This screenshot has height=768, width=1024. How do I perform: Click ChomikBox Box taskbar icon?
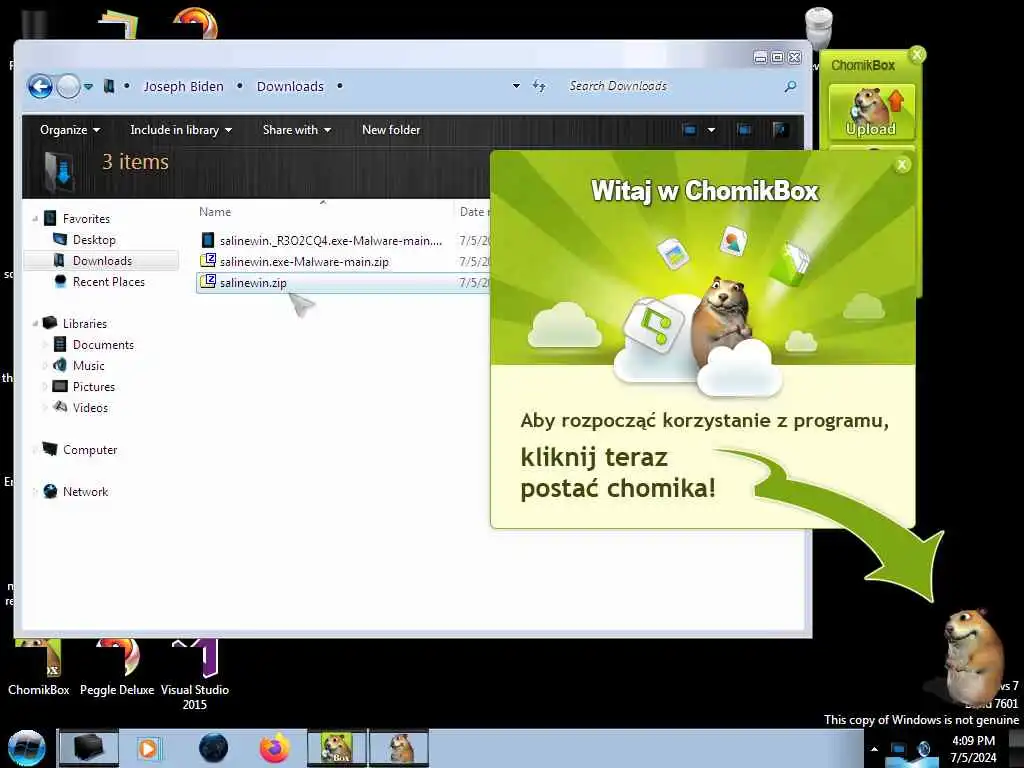[337, 748]
